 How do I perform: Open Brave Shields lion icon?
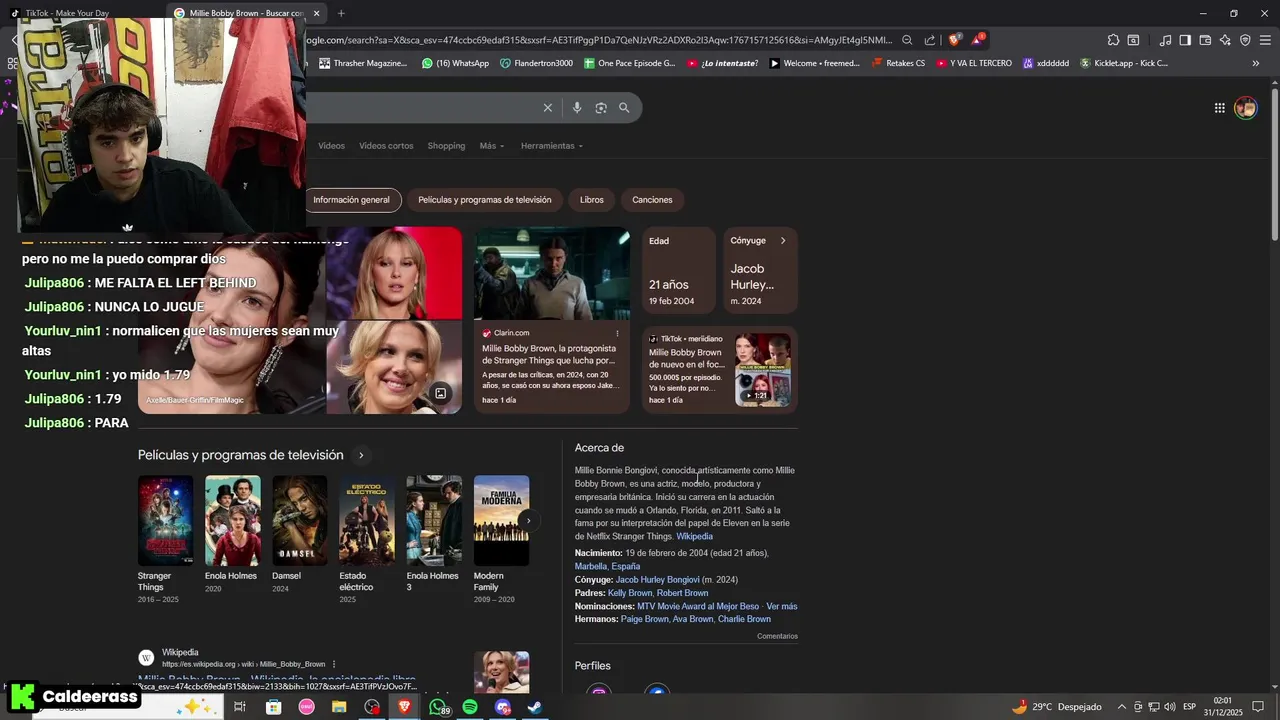954,40
